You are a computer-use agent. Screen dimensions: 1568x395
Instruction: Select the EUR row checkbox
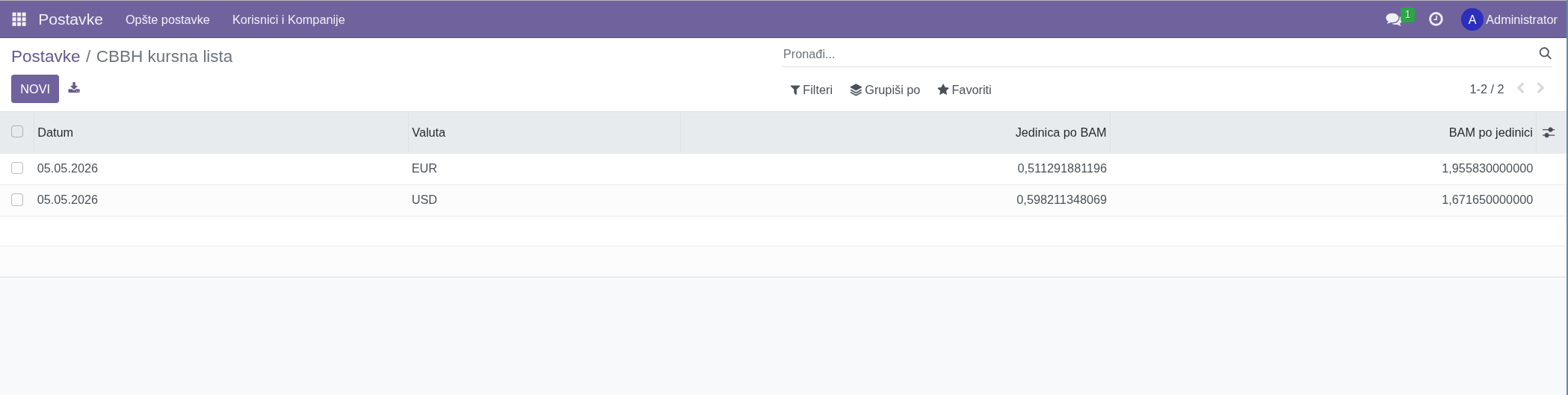point(17,168)
